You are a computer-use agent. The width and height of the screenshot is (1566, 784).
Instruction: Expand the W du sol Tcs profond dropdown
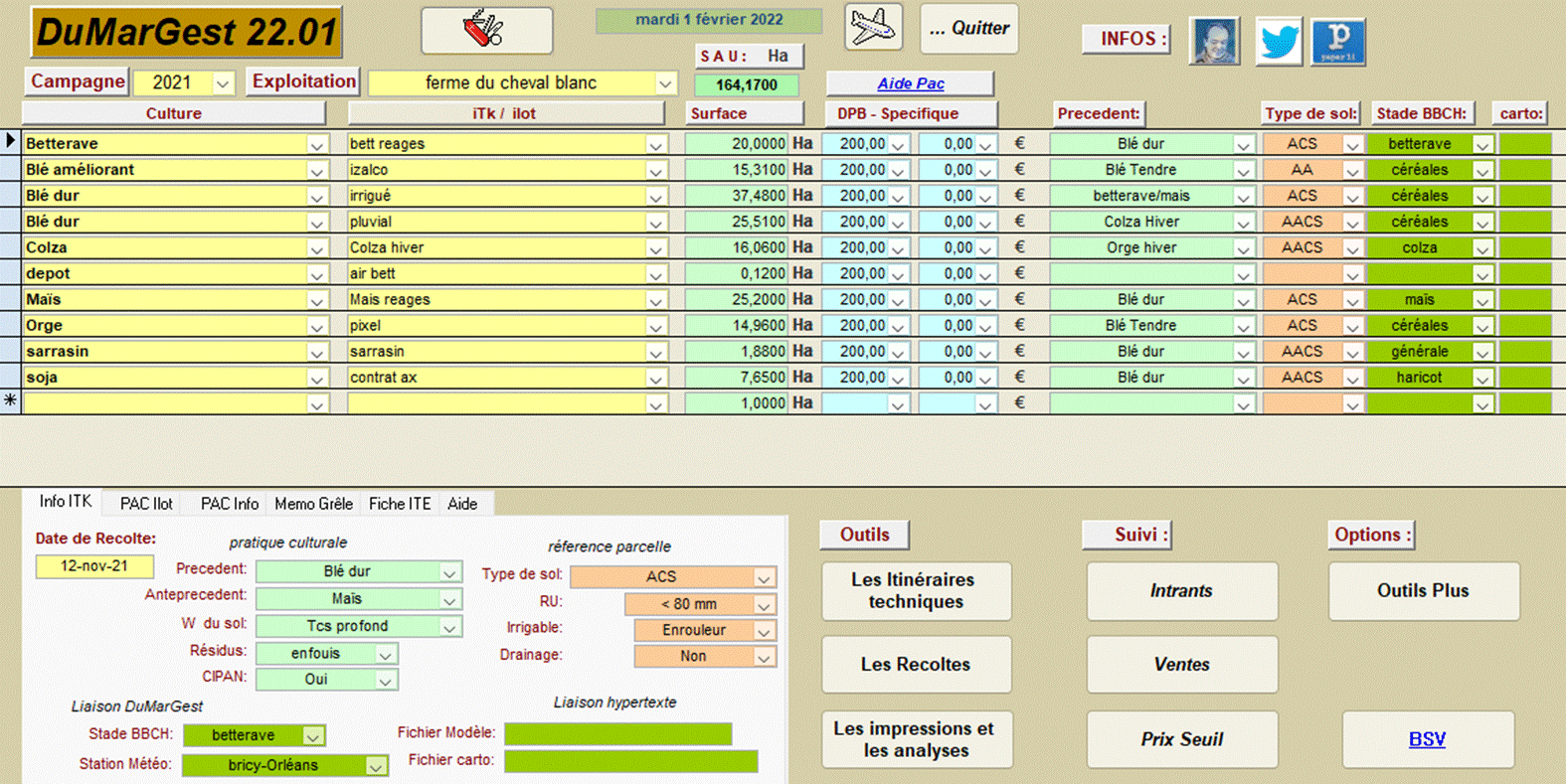click(449, 626)
